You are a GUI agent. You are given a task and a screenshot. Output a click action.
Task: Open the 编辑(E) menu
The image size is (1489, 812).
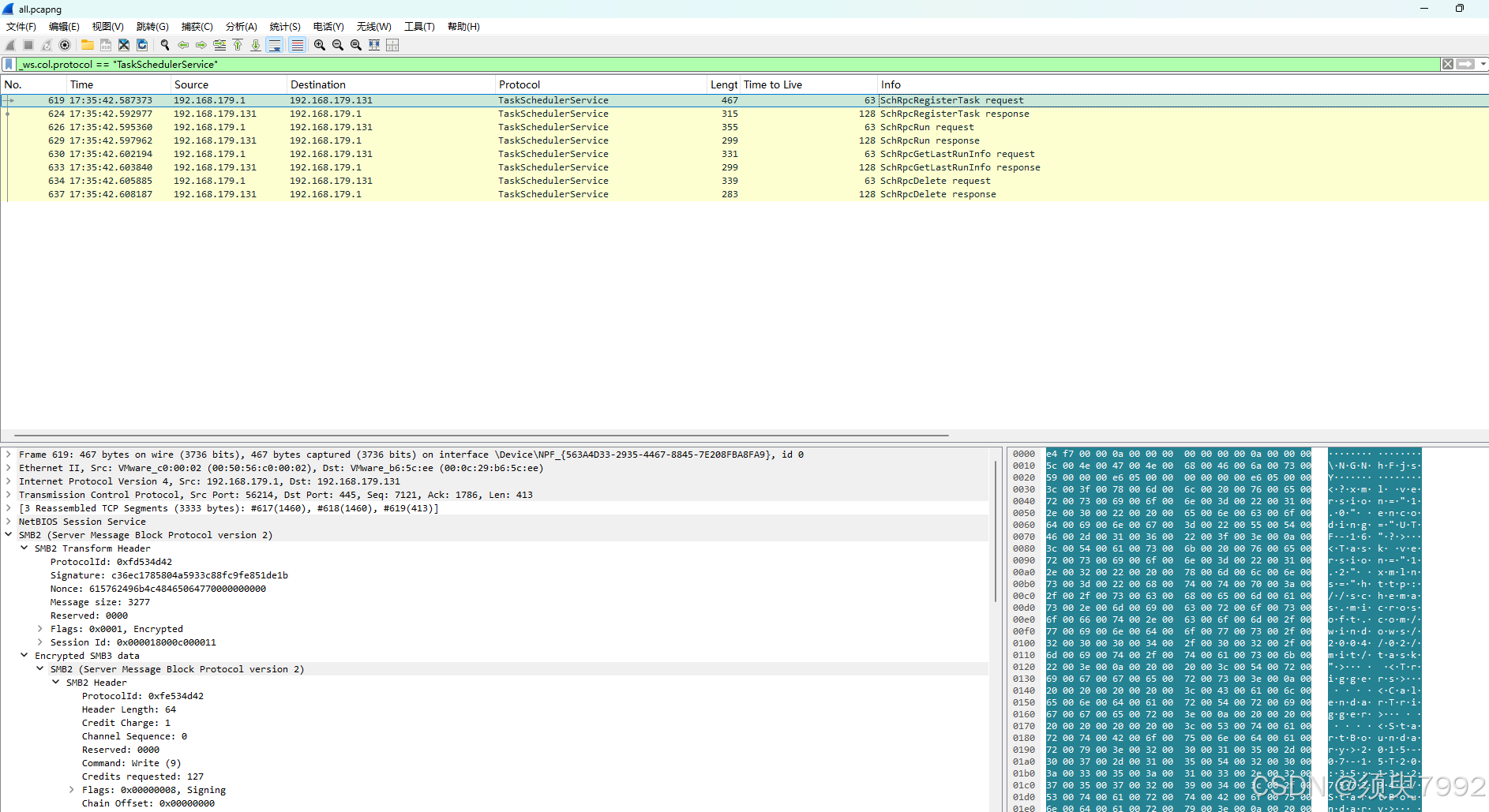click(x=64, y=27)
